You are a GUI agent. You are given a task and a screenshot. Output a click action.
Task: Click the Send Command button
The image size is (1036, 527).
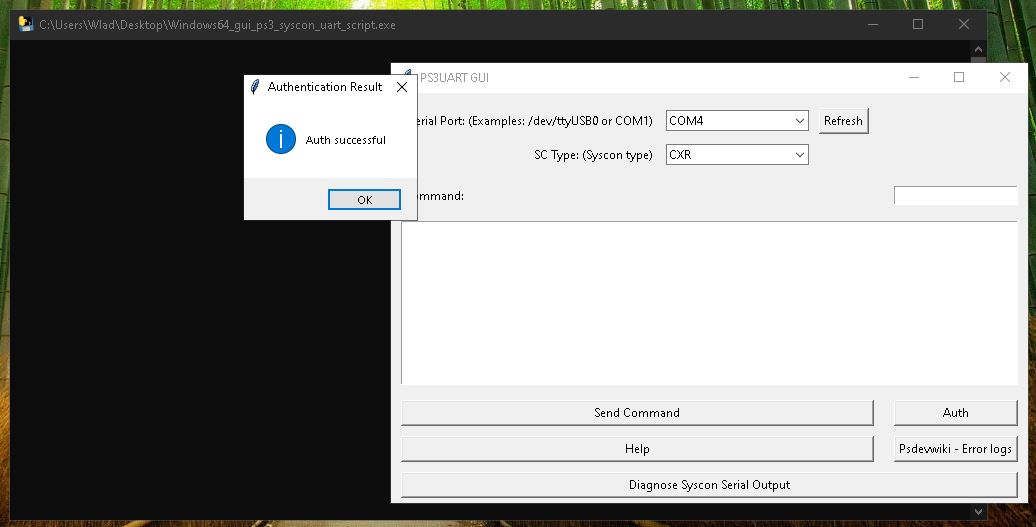(x=637, y=413)
